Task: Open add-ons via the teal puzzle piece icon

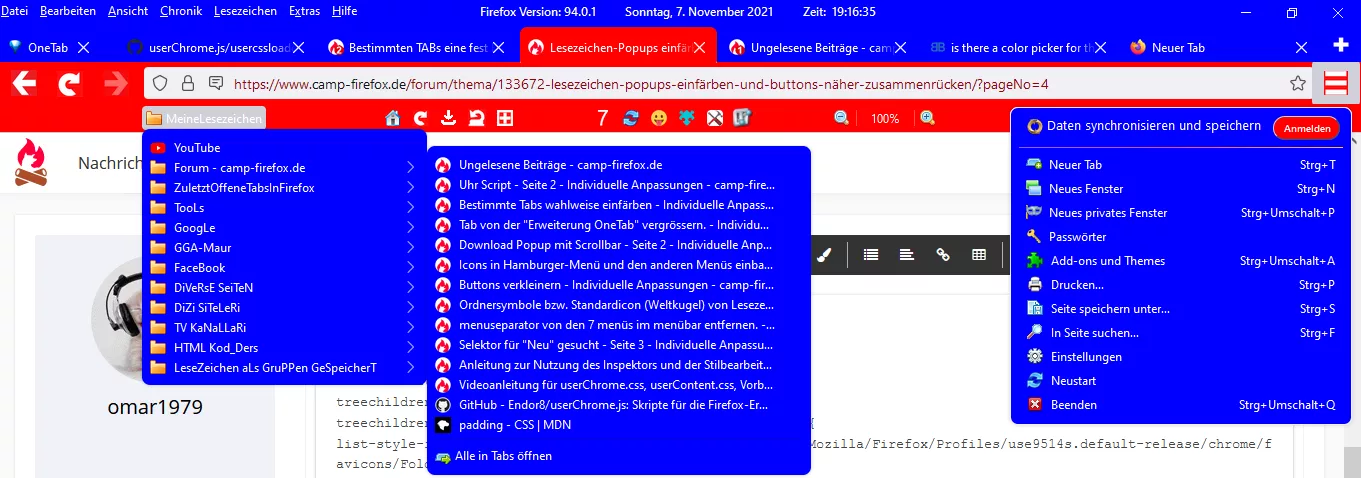Action: [686, 118]
